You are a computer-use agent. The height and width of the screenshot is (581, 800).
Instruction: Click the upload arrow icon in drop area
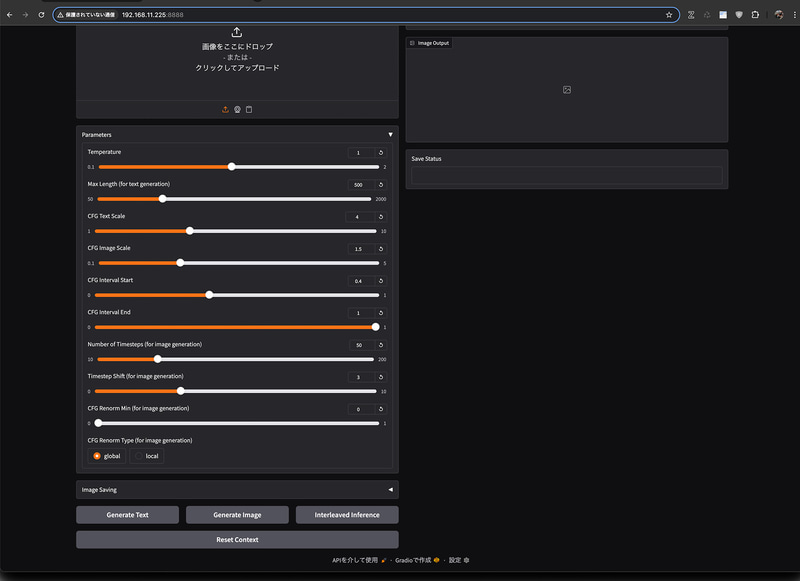point(237,32)
